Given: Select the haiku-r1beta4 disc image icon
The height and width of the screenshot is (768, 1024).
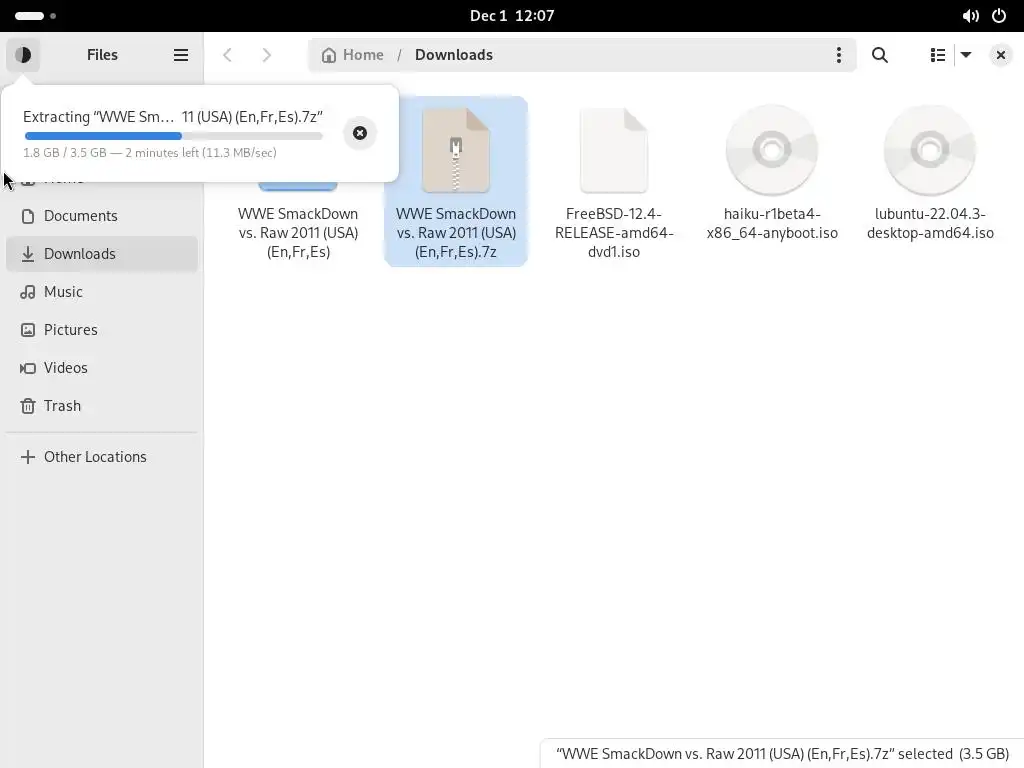Looking at the screenshot, I should (772, 150).
